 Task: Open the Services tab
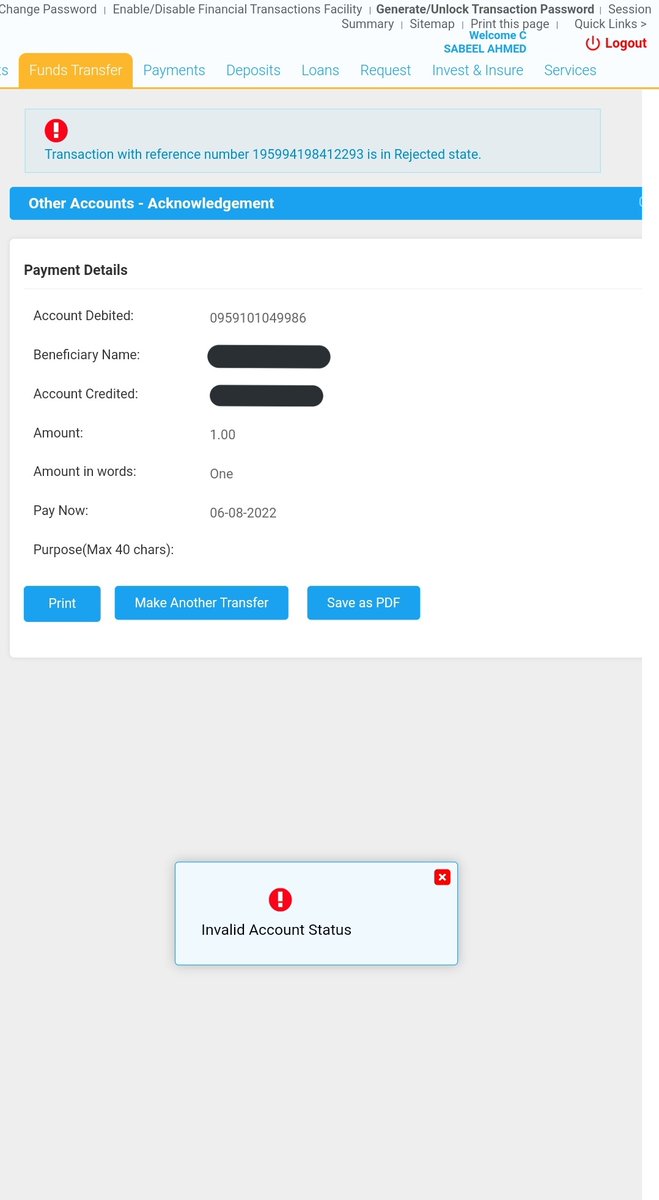pos(570,70)
